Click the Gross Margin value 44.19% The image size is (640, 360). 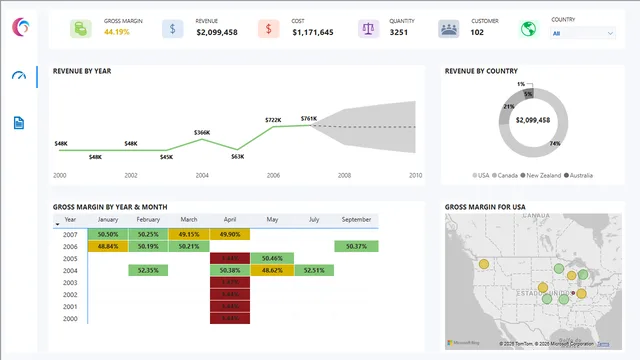tap(117, 32)
